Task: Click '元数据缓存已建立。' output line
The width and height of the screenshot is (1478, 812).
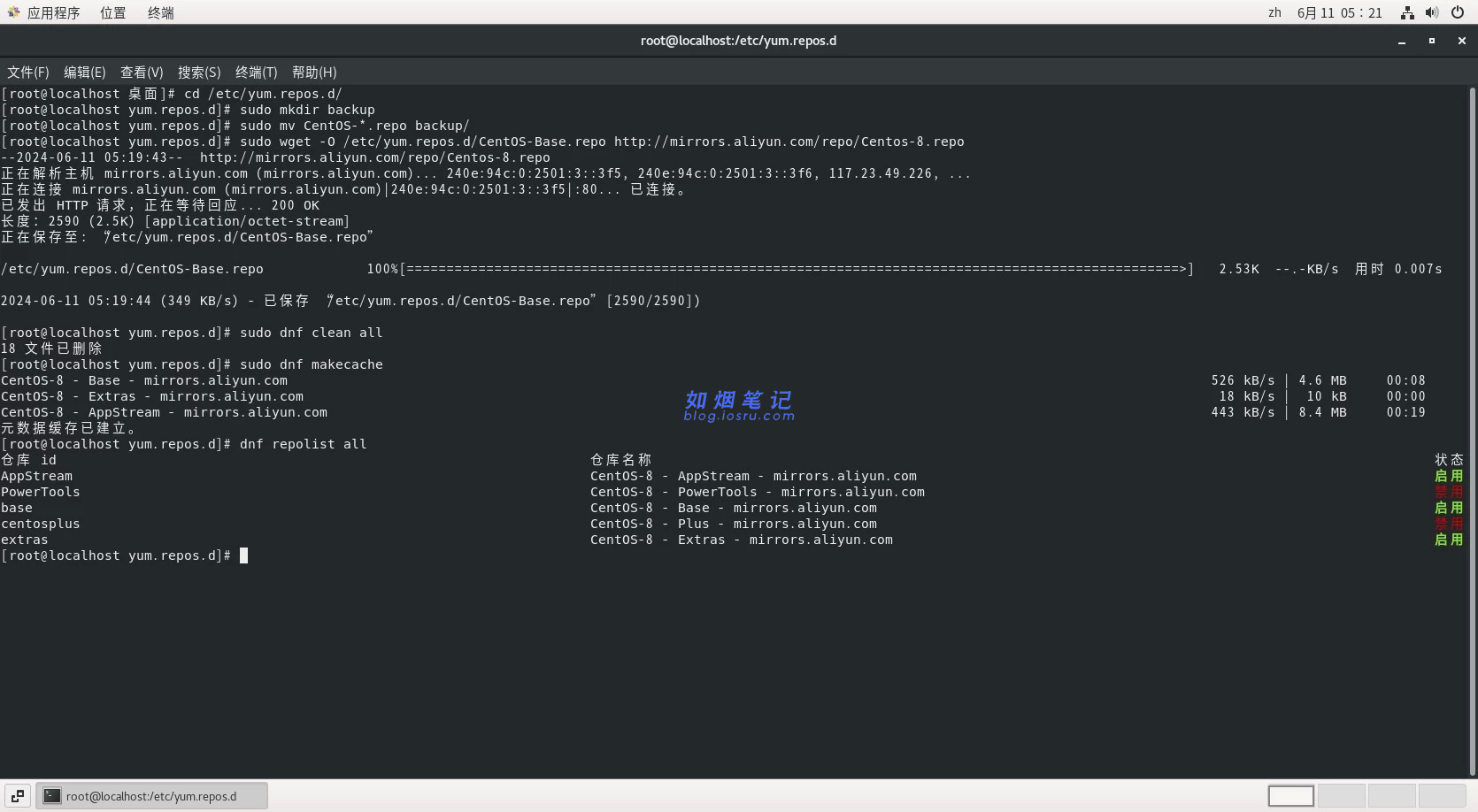Action: click(x=69, y=428)
